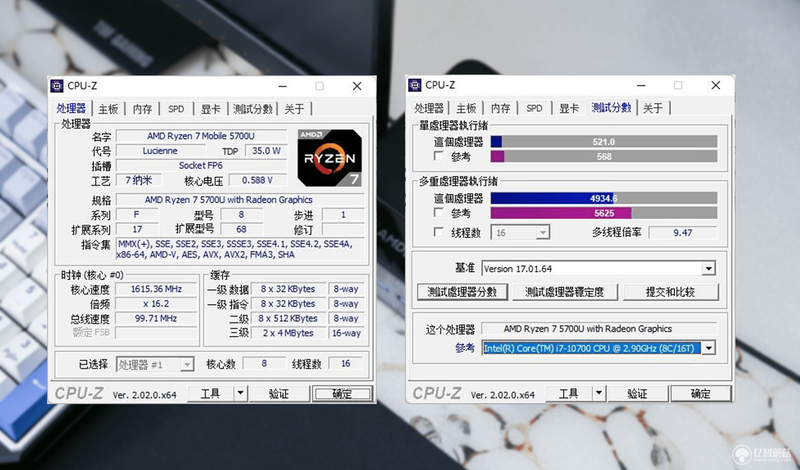Click 确定 button in left window

coord(342,393)
